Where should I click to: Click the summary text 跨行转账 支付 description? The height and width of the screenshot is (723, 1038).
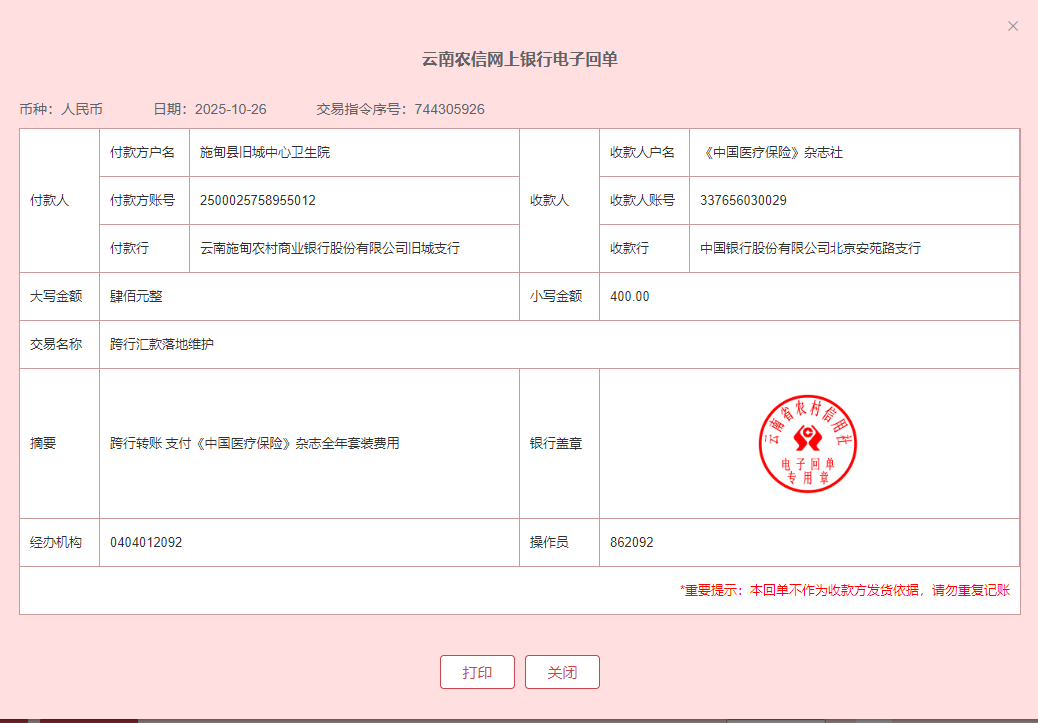pos(254,443)
